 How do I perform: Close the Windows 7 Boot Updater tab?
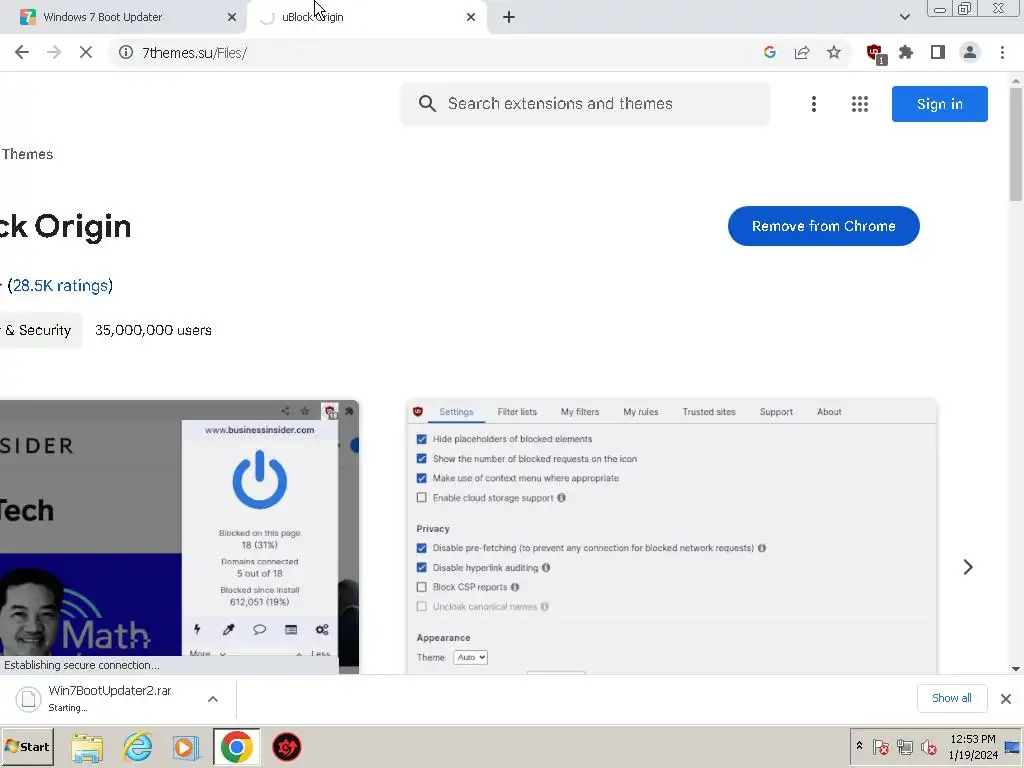pos(231,17)
